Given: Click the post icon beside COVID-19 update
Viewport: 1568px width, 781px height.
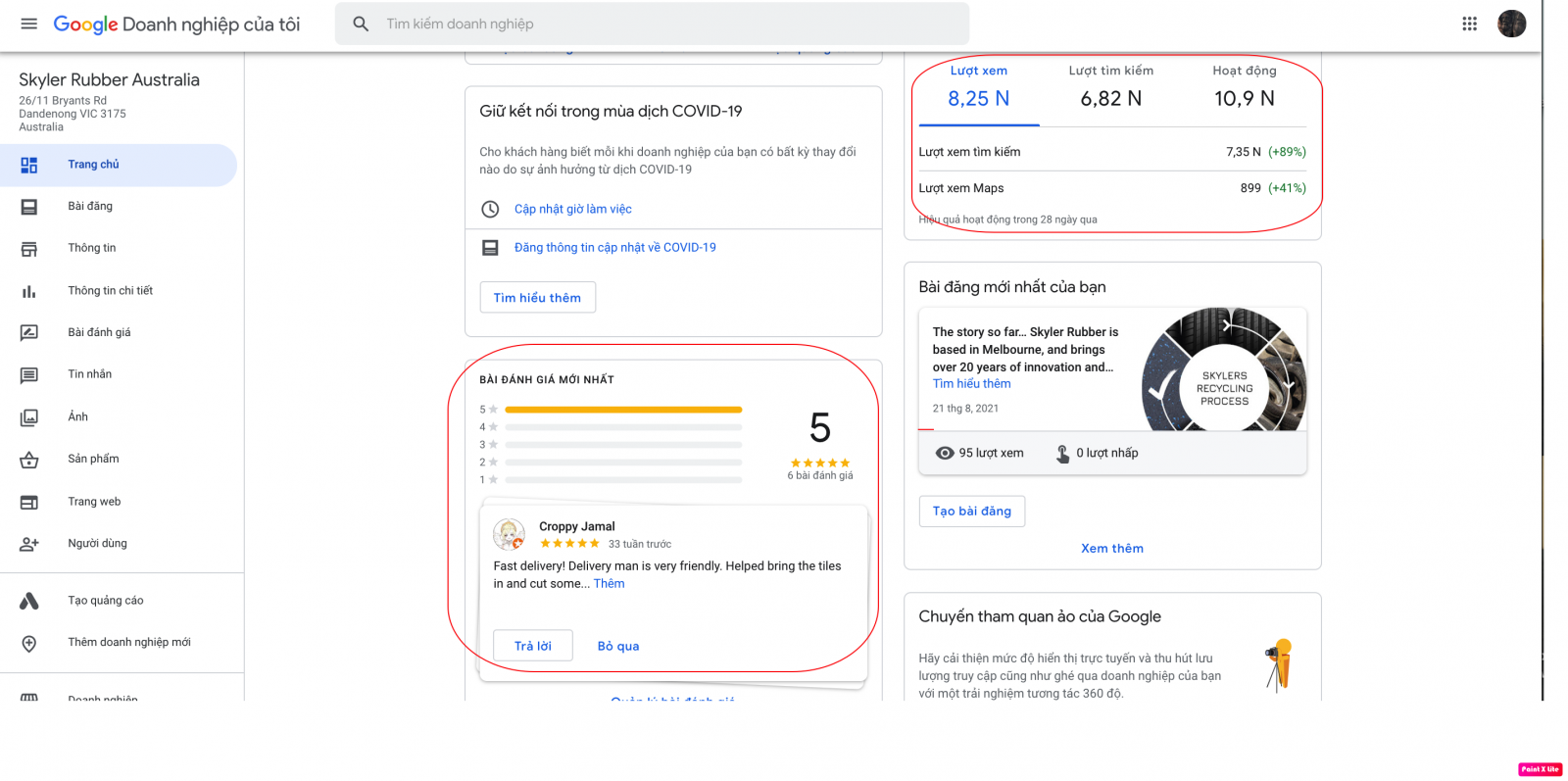Looking at the screenshot, I should 490,248.
